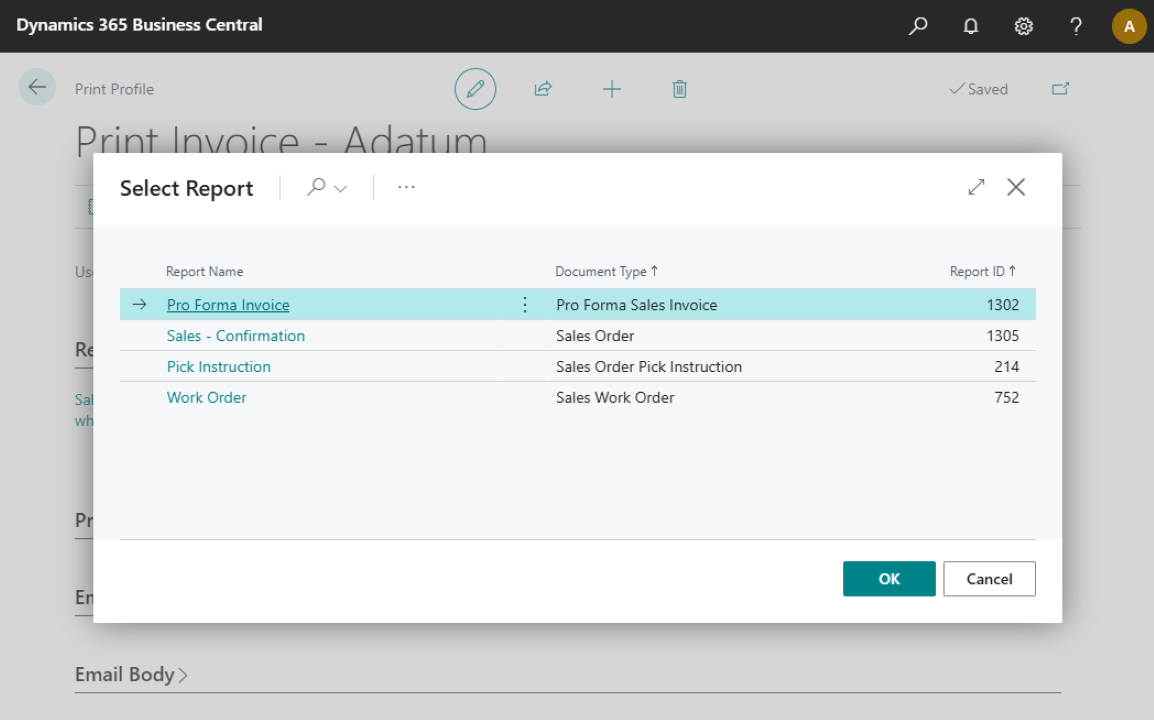1154x720 pixels.
Task: Click the Sales Order document type cell
Action: [x=595, y=336]
